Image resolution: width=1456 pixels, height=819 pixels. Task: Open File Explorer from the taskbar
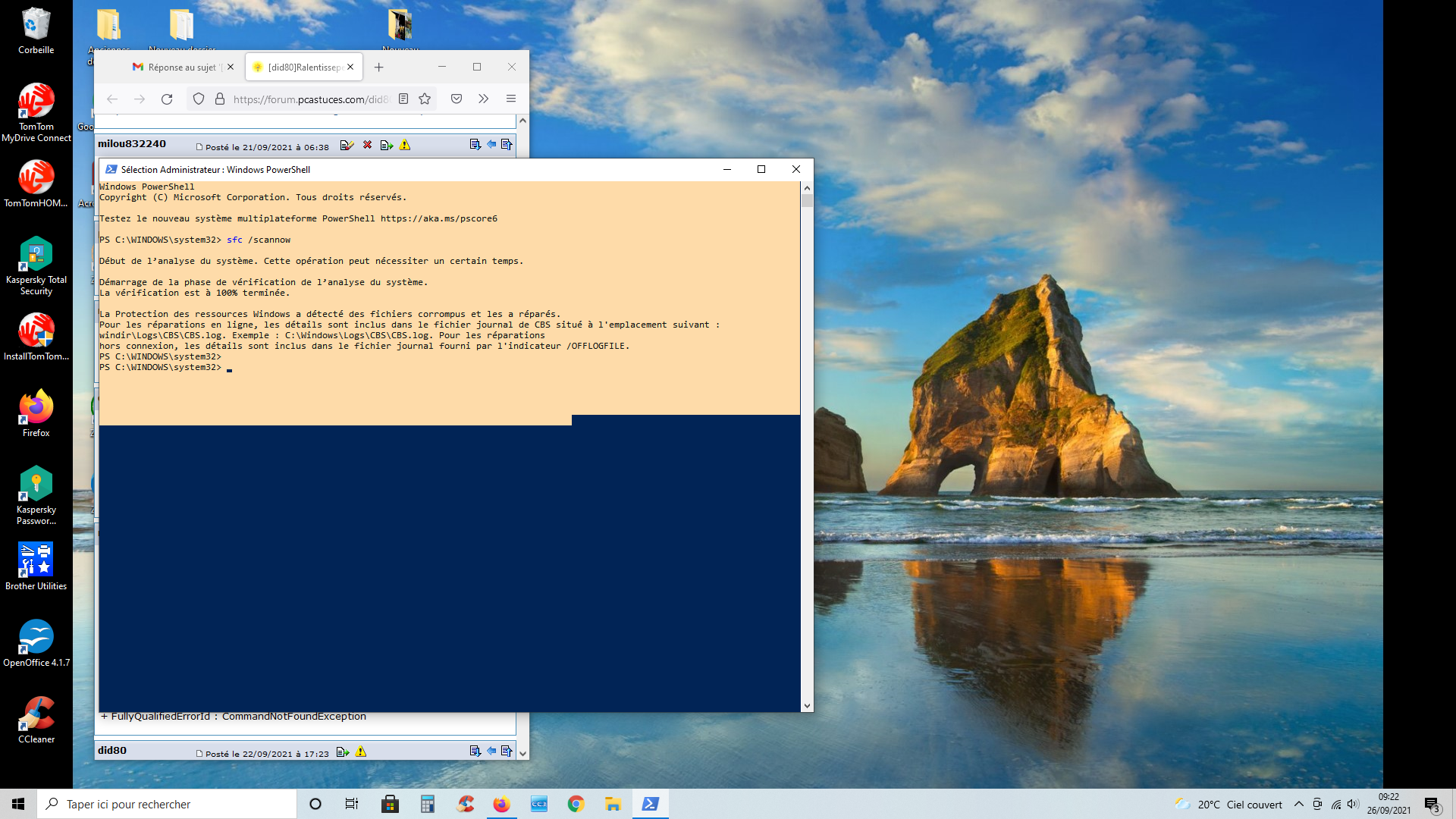tap(613, 804)
